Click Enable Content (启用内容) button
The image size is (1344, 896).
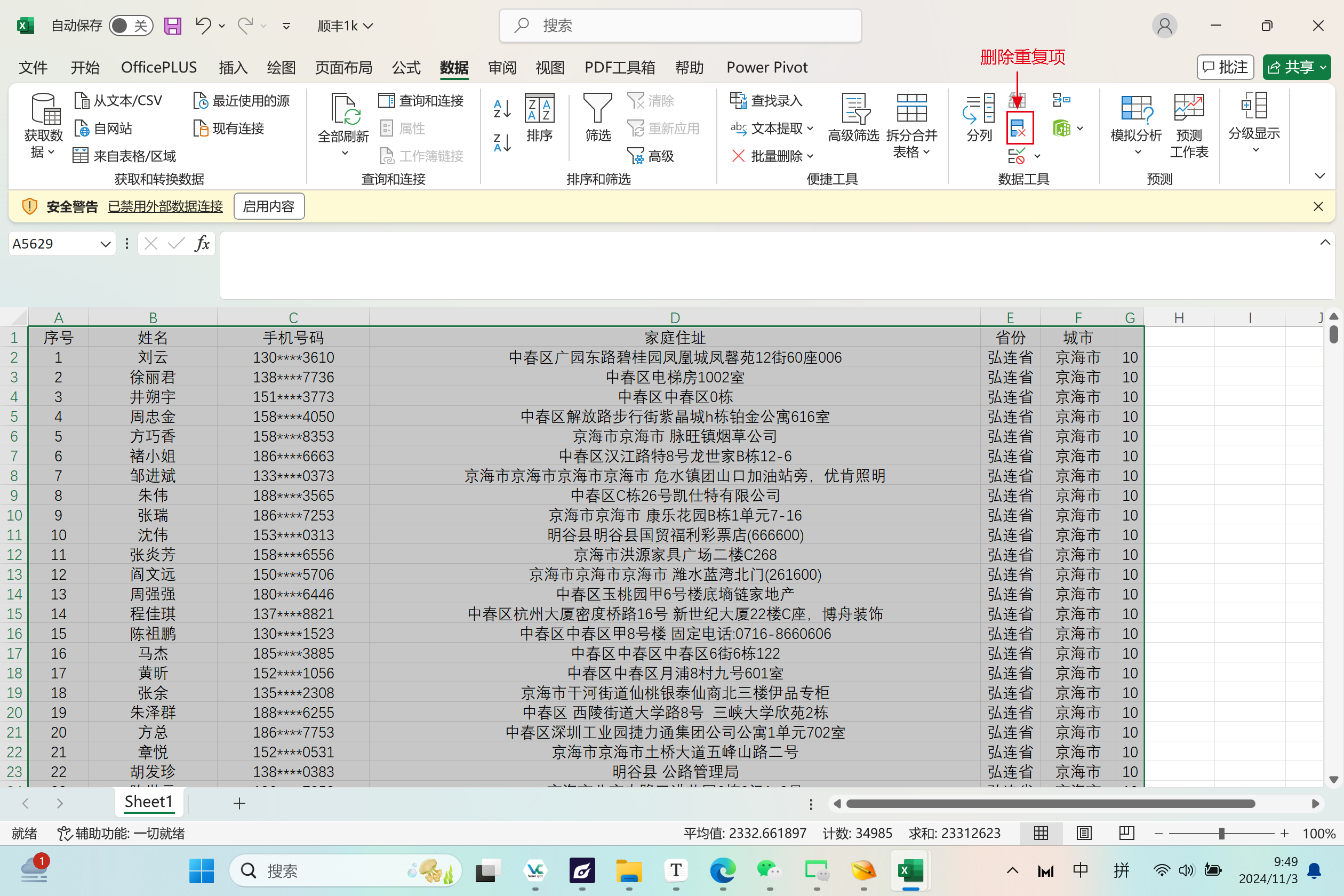269,206
